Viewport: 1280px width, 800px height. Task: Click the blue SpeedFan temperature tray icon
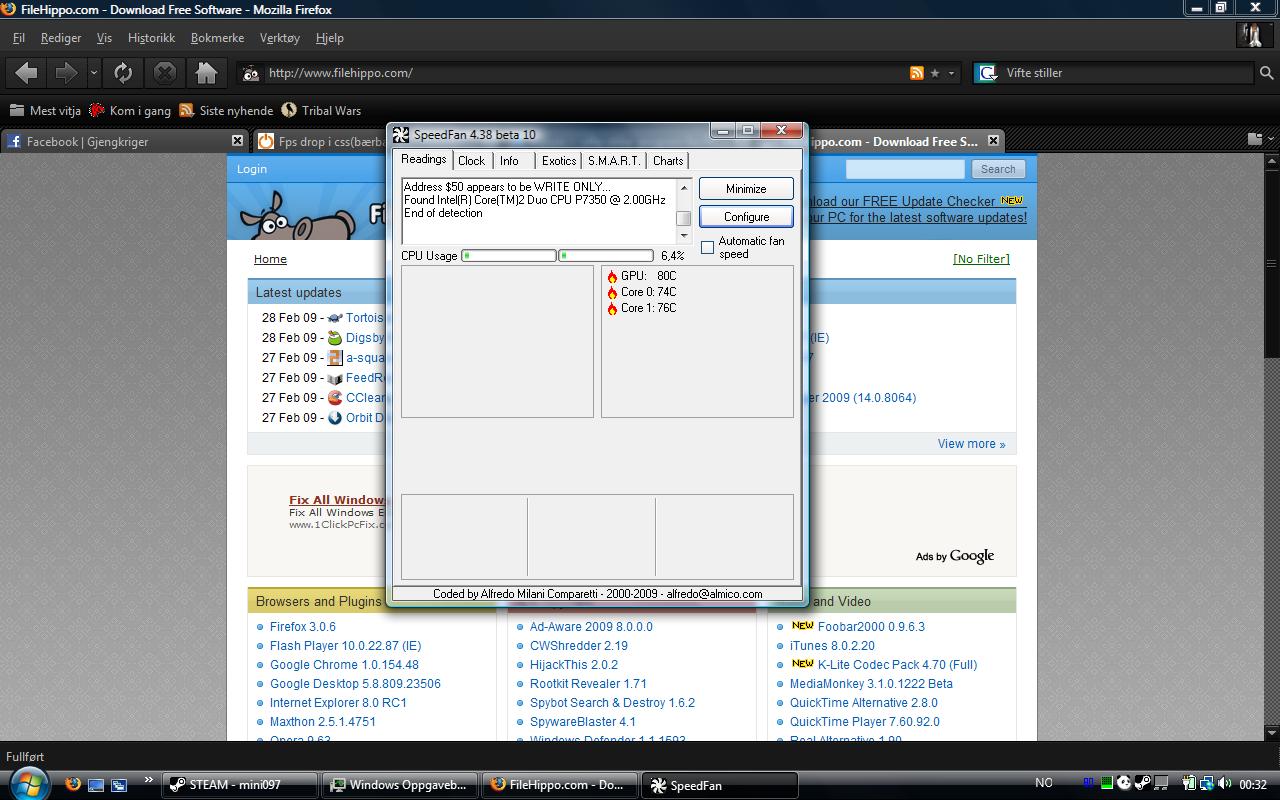click(1089, 782)
